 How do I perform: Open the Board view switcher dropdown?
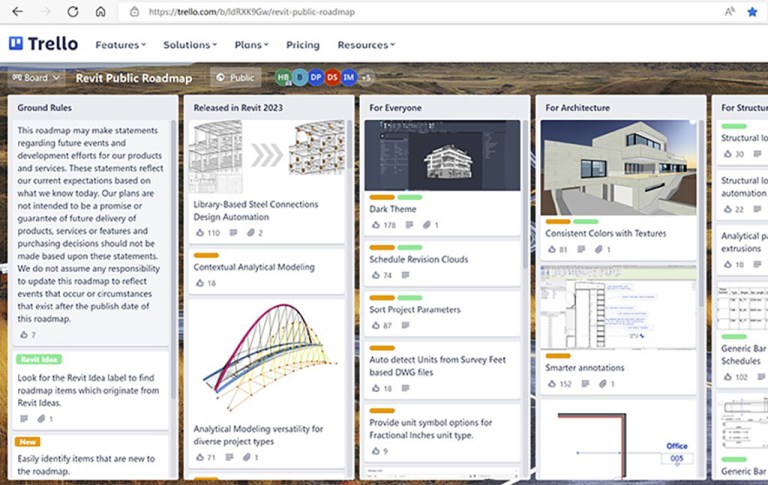coord(36,77)
